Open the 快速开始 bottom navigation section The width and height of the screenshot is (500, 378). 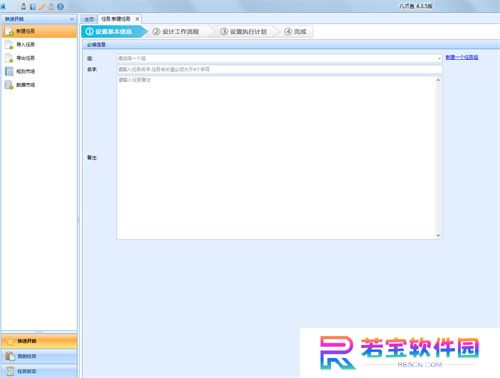tap(39, 341)
